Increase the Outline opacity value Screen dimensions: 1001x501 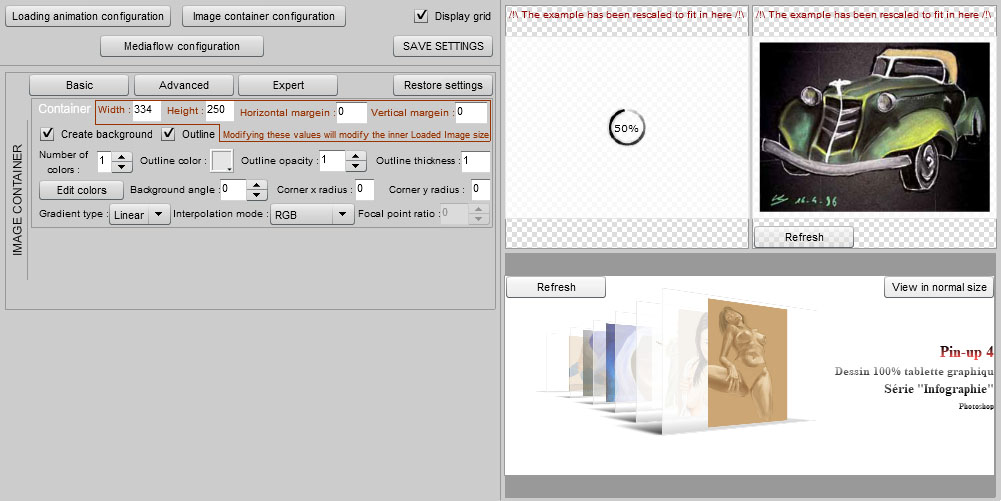tap(356, 156)
